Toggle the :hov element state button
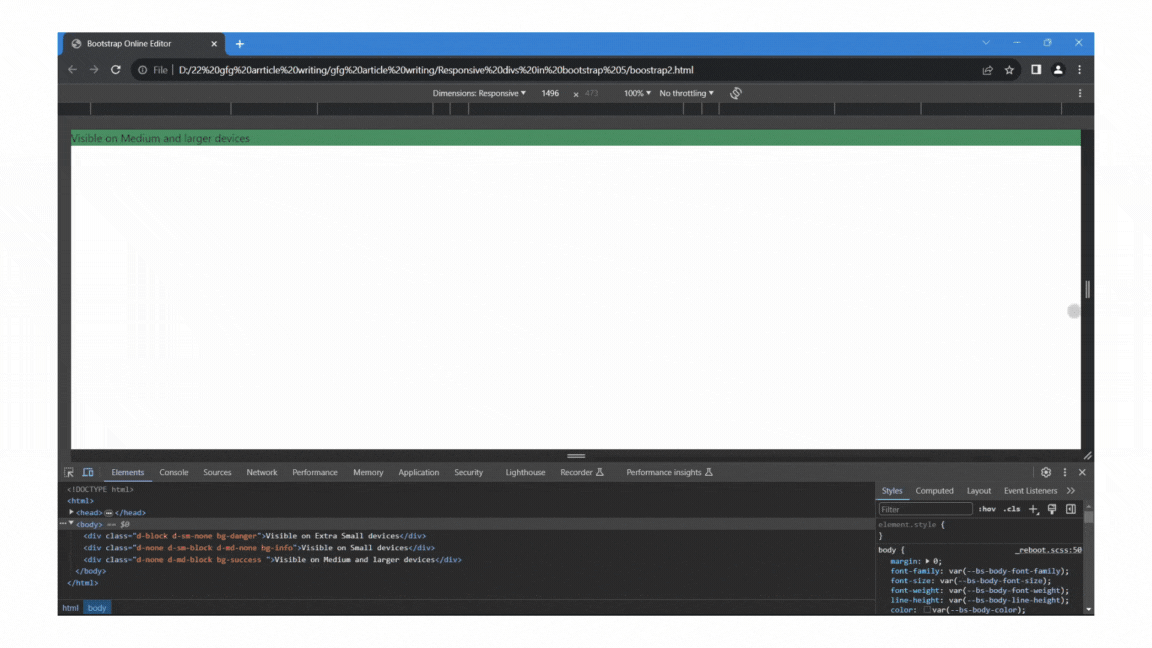This screenshot has width=1152, height=648. coord(987,509)
